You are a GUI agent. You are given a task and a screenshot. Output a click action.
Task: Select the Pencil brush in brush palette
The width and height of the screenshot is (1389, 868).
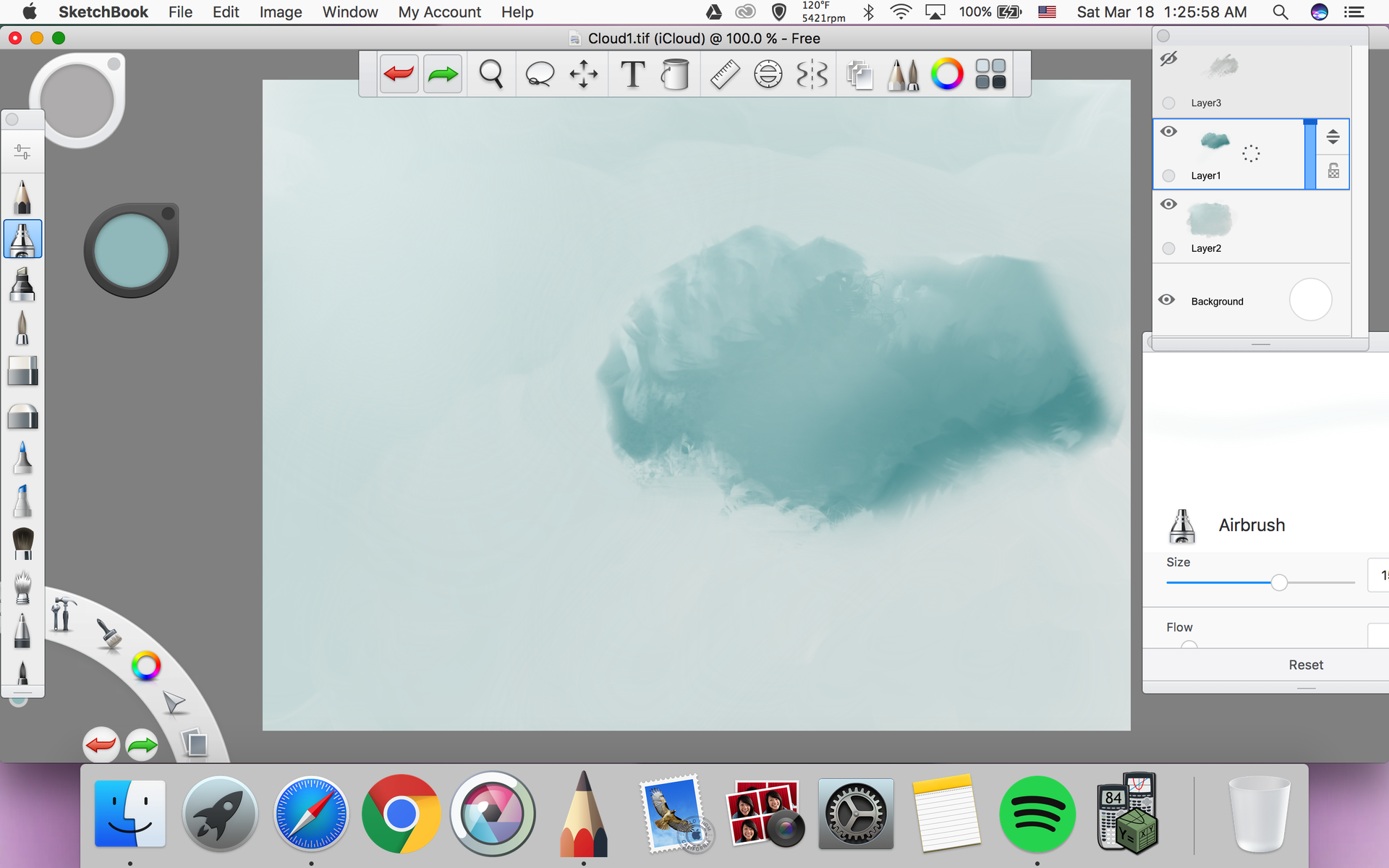pos(22,197)
